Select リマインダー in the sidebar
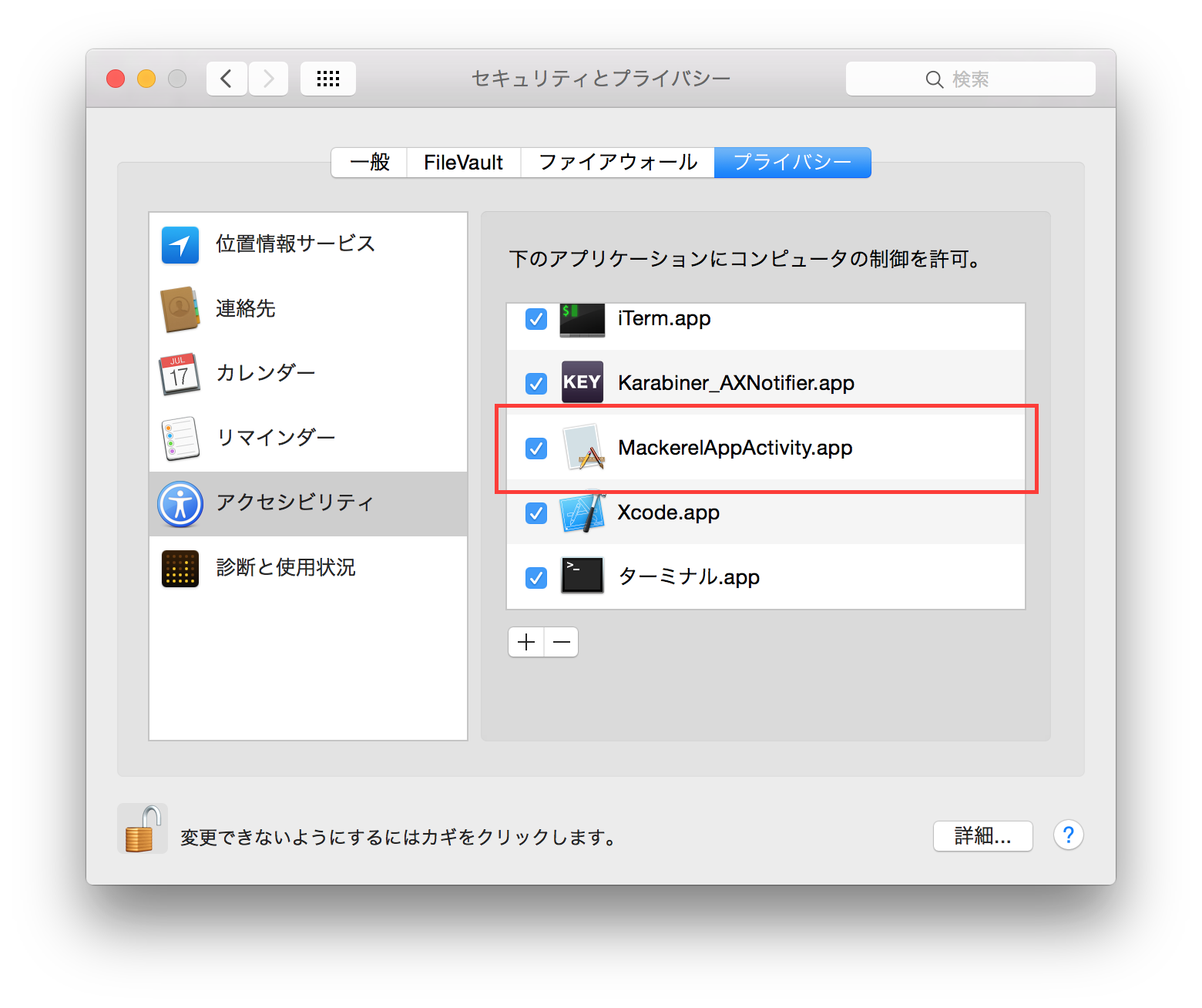1202x1008 pixels. (x=308, y=438)
